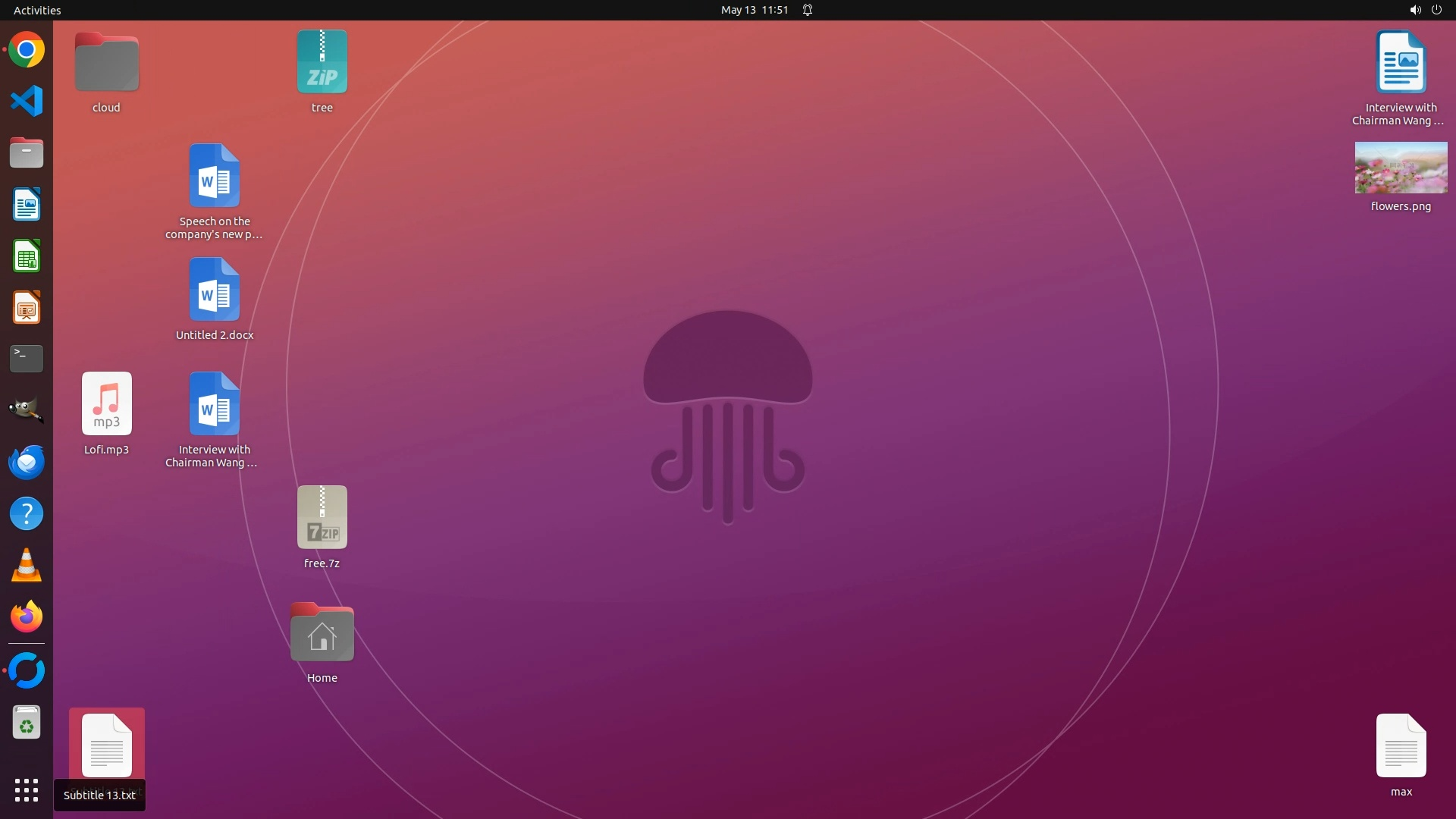The height and width of the screenshot is (819, 1456).
Task: Launch VLC media player from dock
Action: point(27,566)
